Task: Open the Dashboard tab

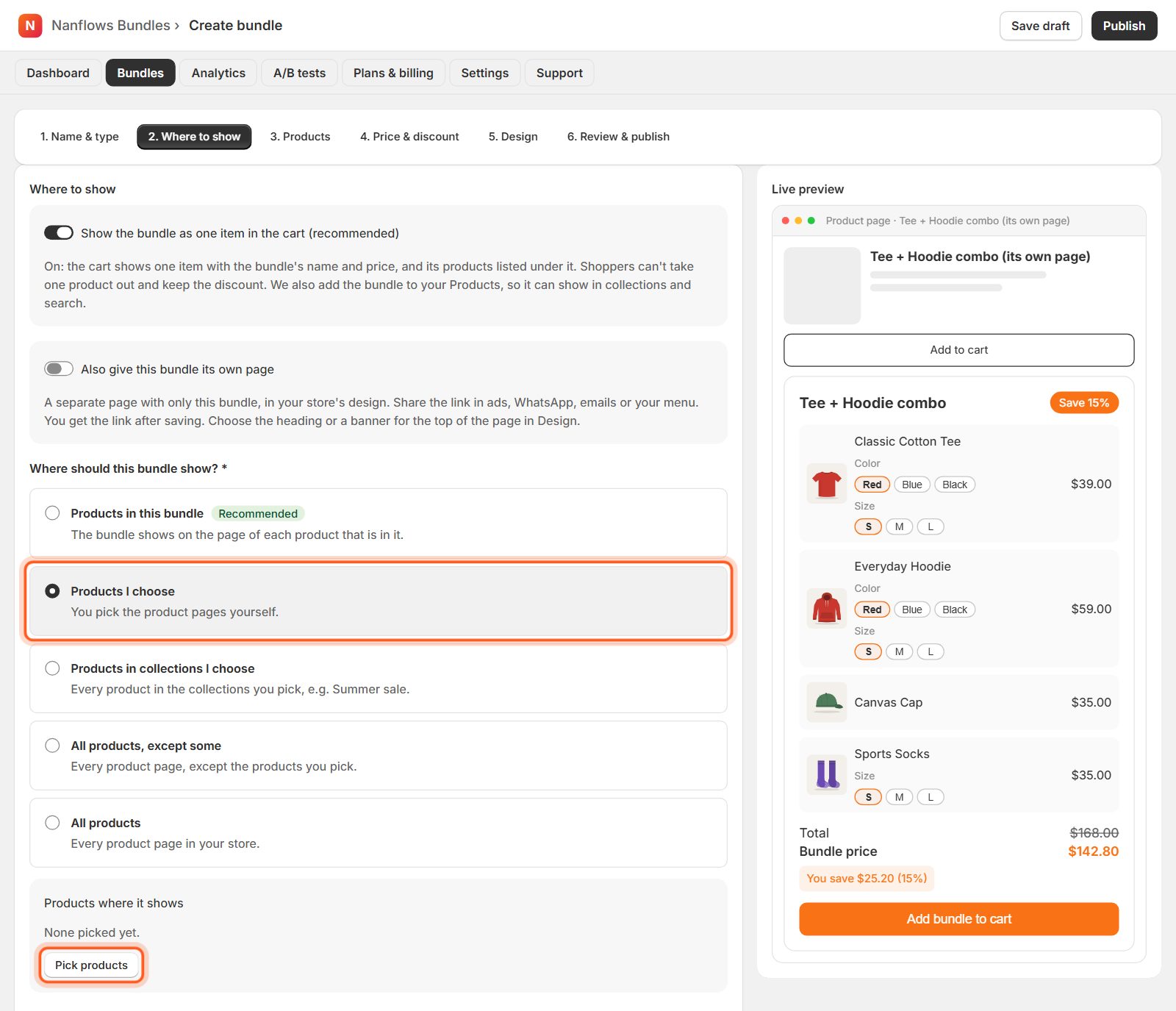Action: coord(58,73)
